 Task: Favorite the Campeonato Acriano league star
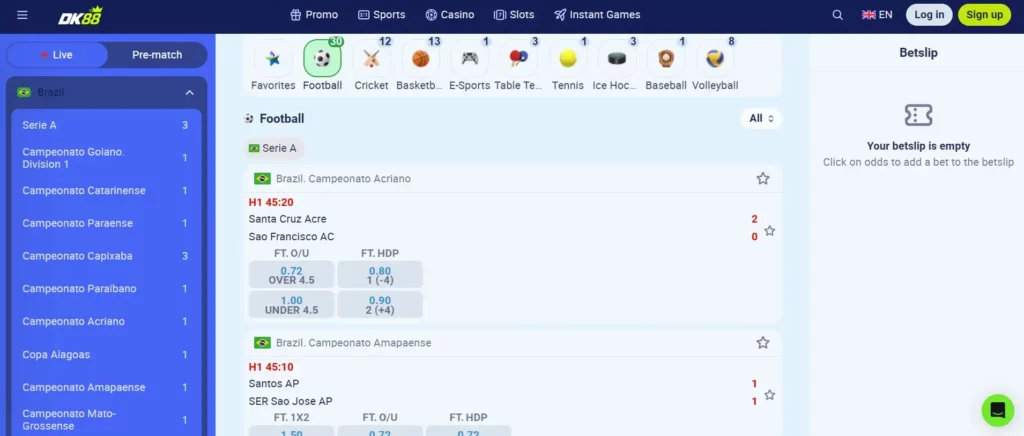pyautogui.click(x=763, y=178)
